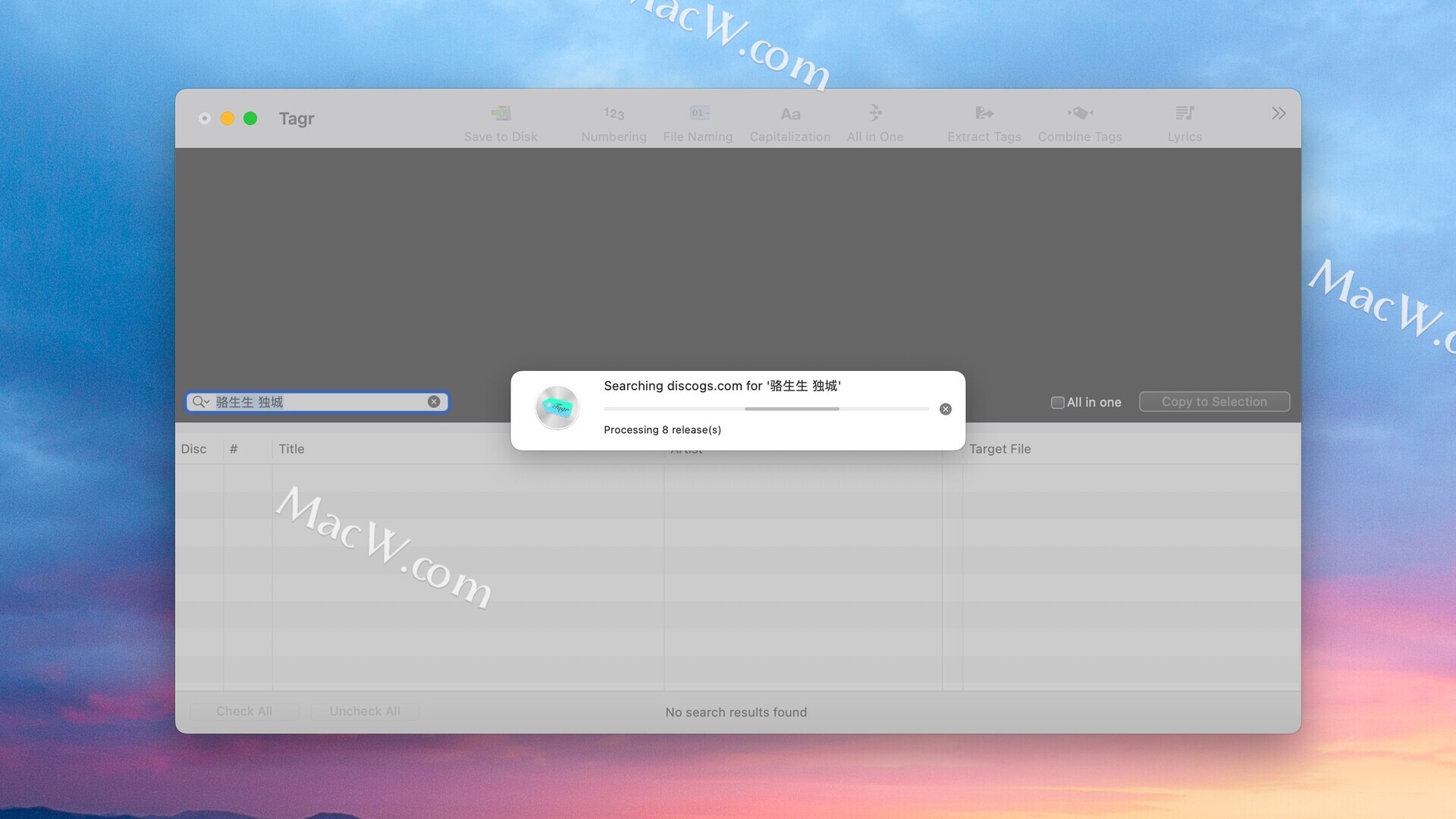The height and width of the screenshot is (819, 1456).
Task: Click 'No search results found' status text
Action: 736,712
